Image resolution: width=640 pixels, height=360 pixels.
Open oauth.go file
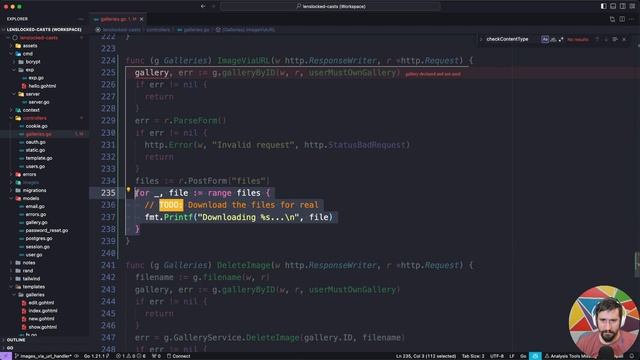pos(36,142)
